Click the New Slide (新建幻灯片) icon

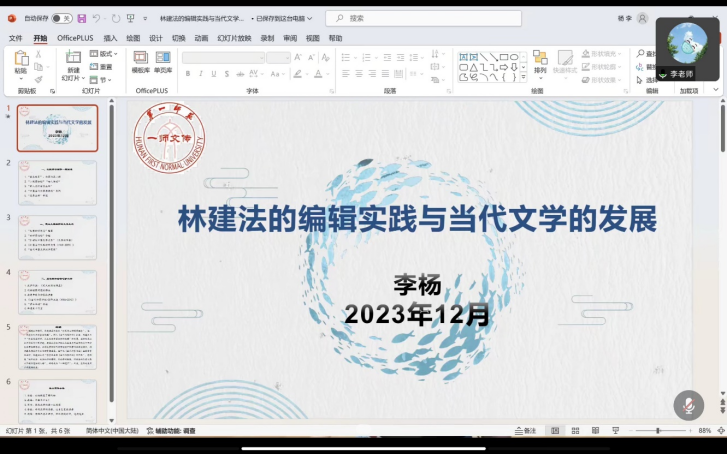click(72, 60)
